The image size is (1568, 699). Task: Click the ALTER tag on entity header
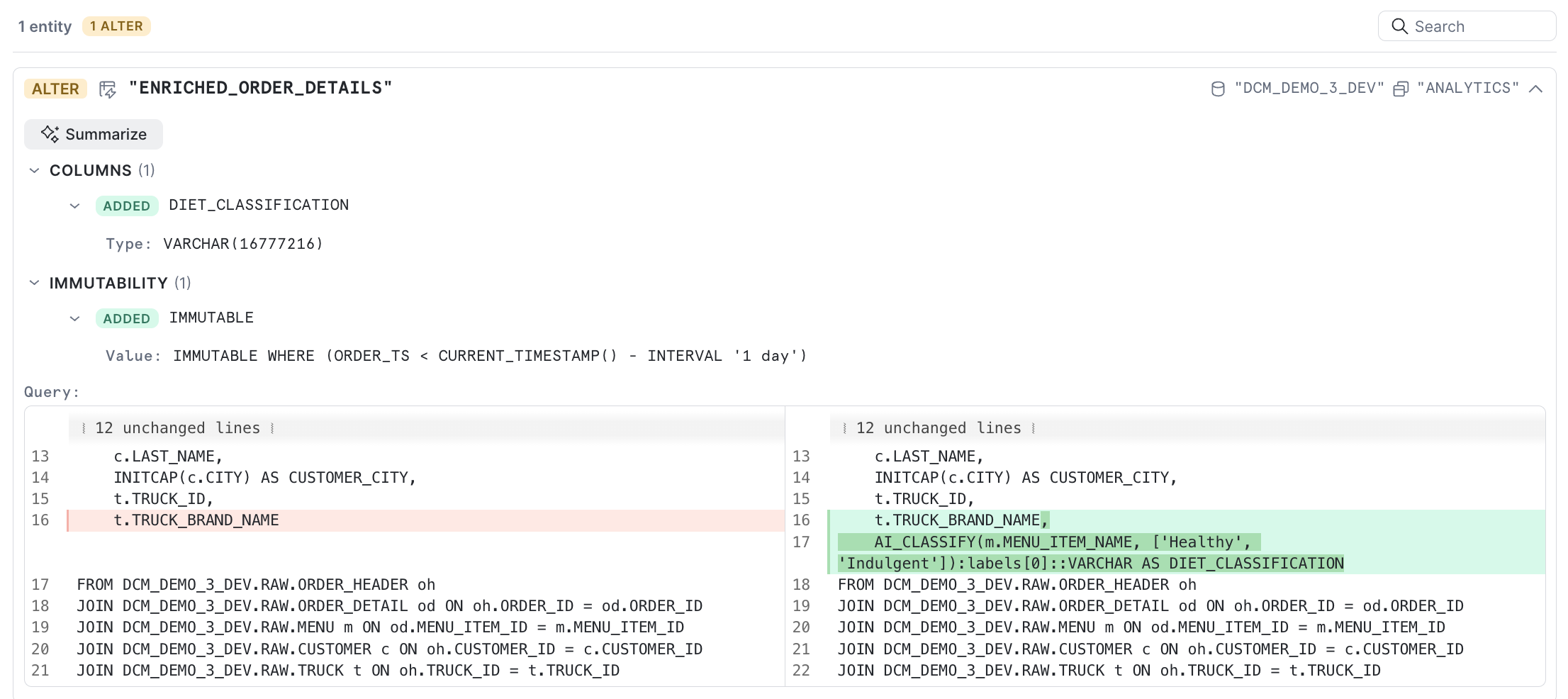point(55,89)
